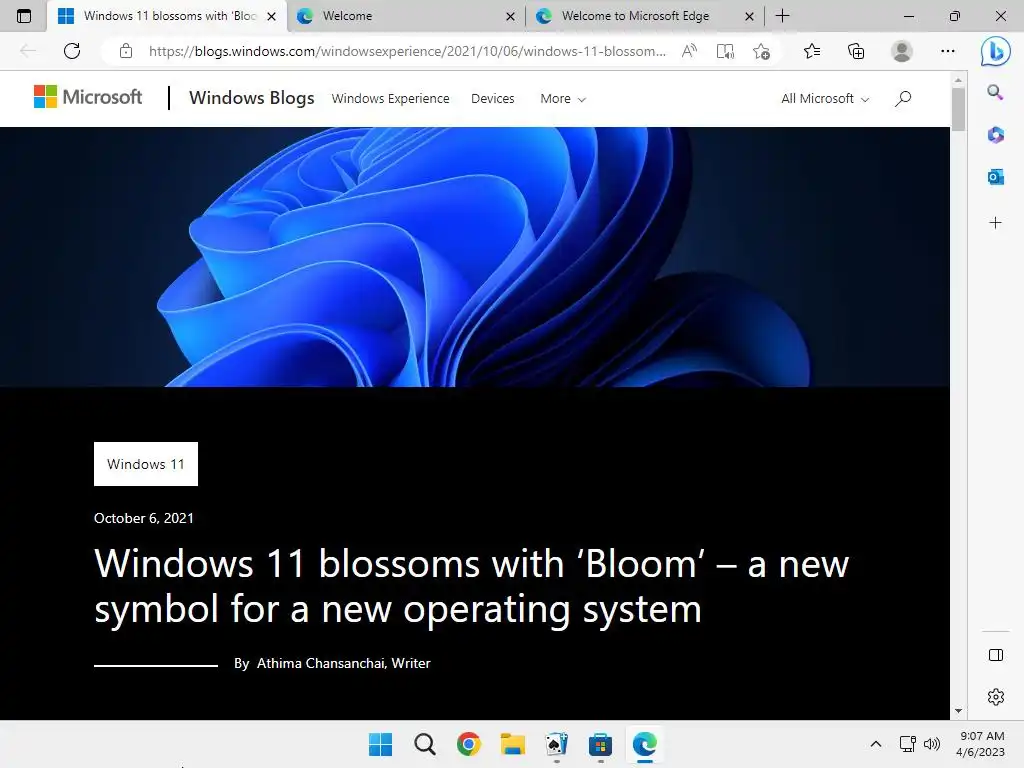Expand the All Microsoft menu
Image resolution: width=1024 pixels, height=768 pixels.
click(825, 99)
